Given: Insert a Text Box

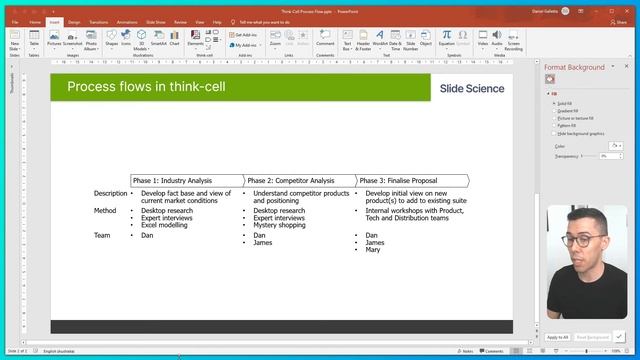Looking at the screenshot, I should coord(347,40).
